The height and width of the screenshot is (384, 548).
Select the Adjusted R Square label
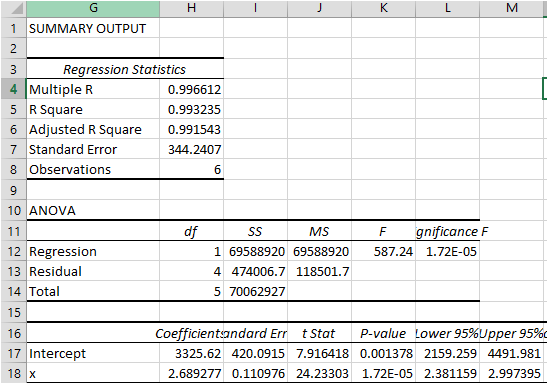tap(93, 129)
